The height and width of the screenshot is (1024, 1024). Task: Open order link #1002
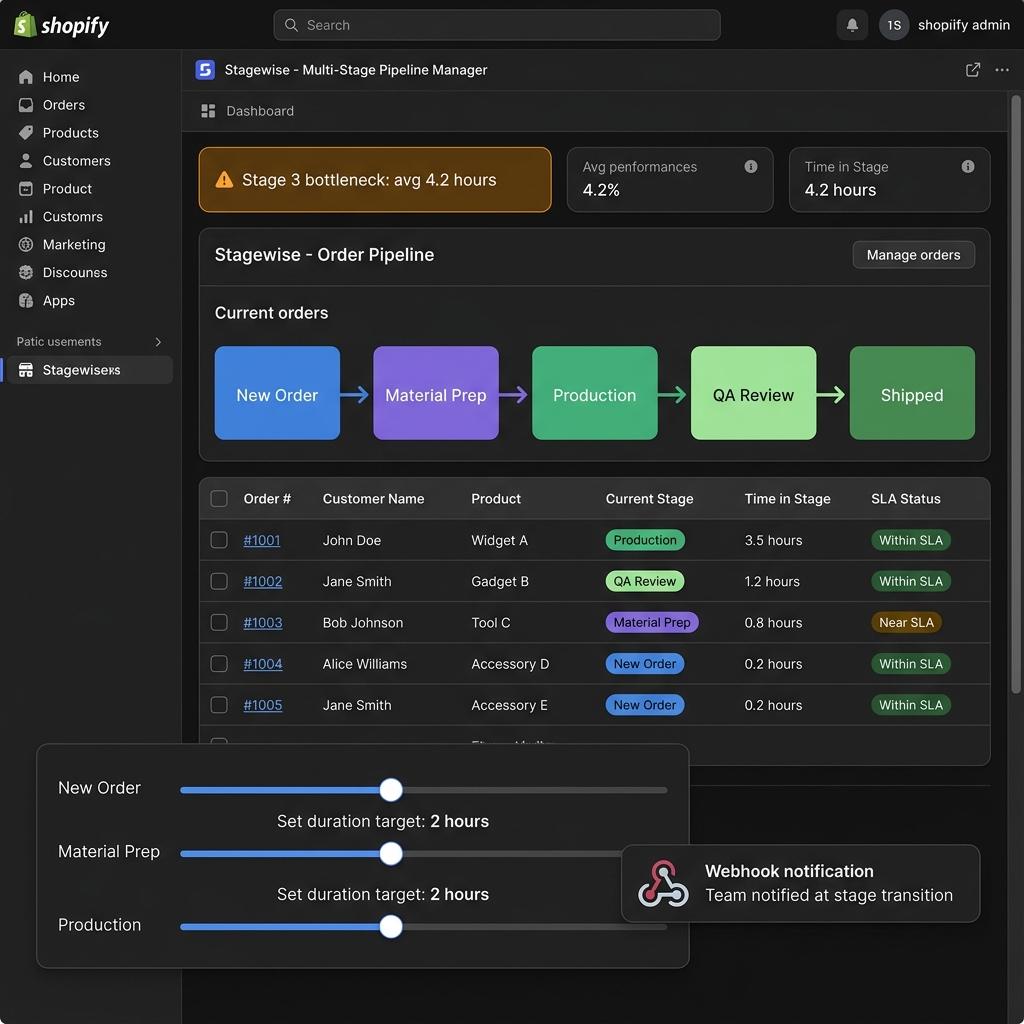point(263,581)
